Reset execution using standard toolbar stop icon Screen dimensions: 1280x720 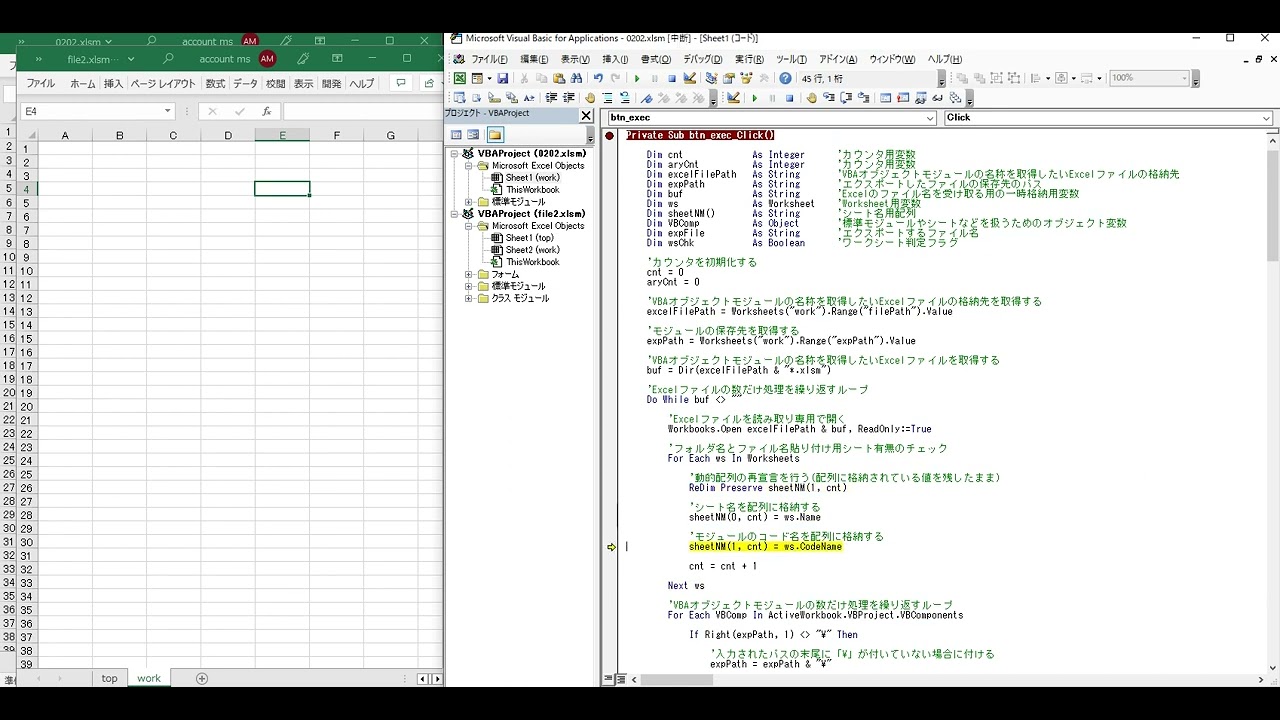[672, 78]
